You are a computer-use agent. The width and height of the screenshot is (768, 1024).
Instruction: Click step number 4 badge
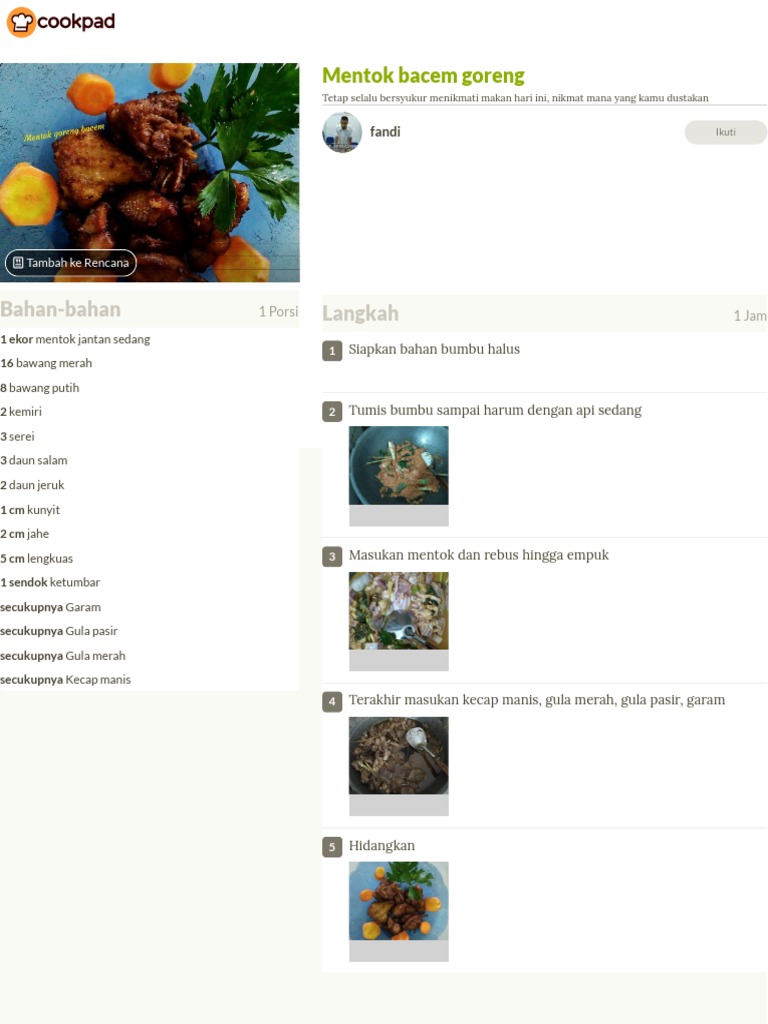(332, 701)
